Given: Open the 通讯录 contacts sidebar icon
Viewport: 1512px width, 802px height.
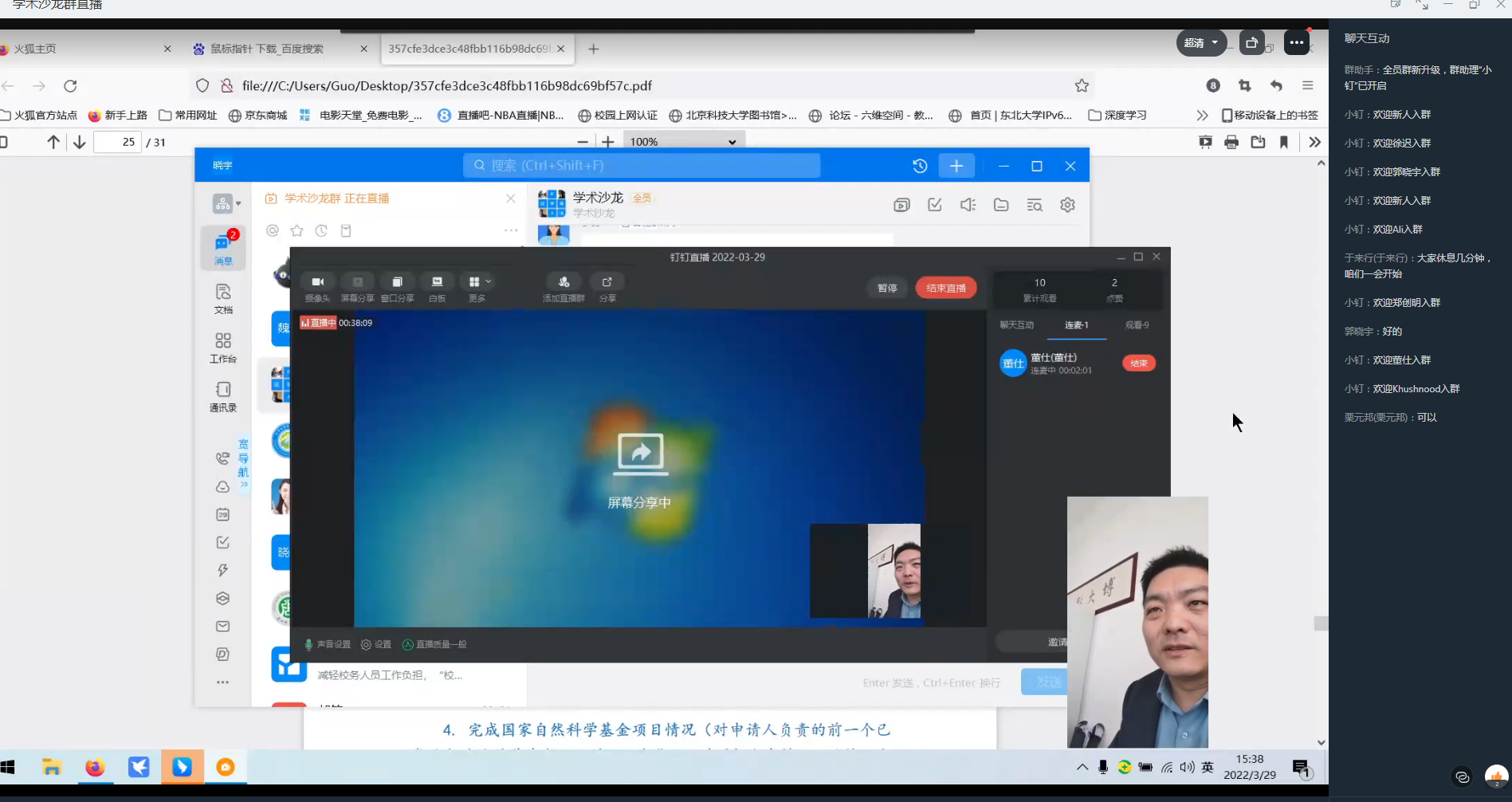Looking at the screenshot, I should coord(223,396).
